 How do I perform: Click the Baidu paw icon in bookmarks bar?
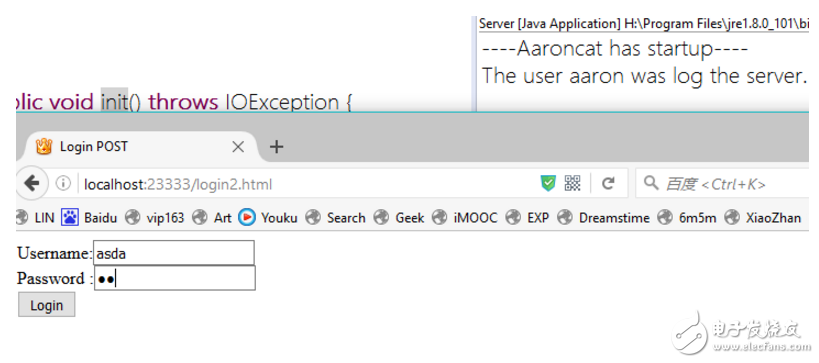69,217
